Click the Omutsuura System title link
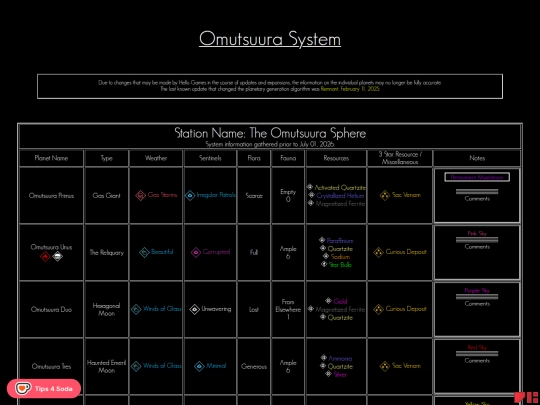The height and width of the screenshot is (405, 540). pos(270,39)
